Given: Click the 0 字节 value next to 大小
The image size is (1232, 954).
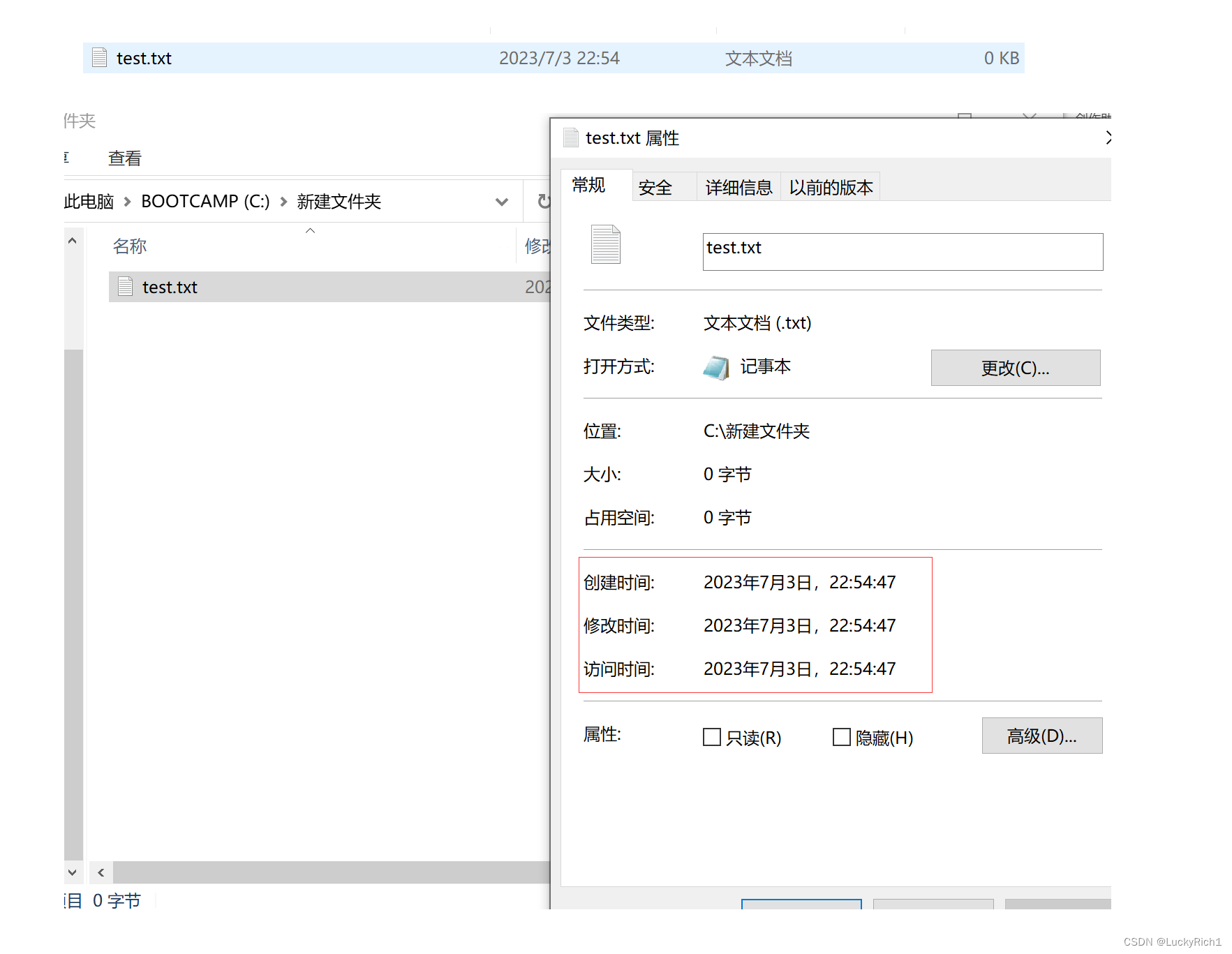Looking at the screenshot, I should (727, 475).
